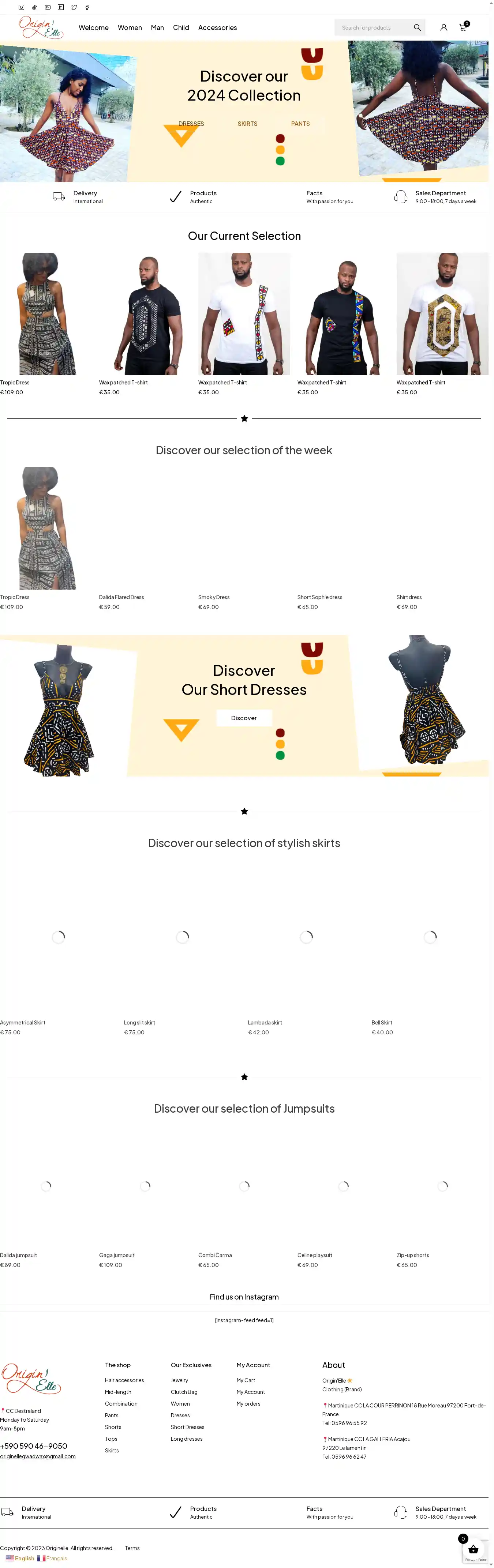Open the Women menu

pos(130,27)
